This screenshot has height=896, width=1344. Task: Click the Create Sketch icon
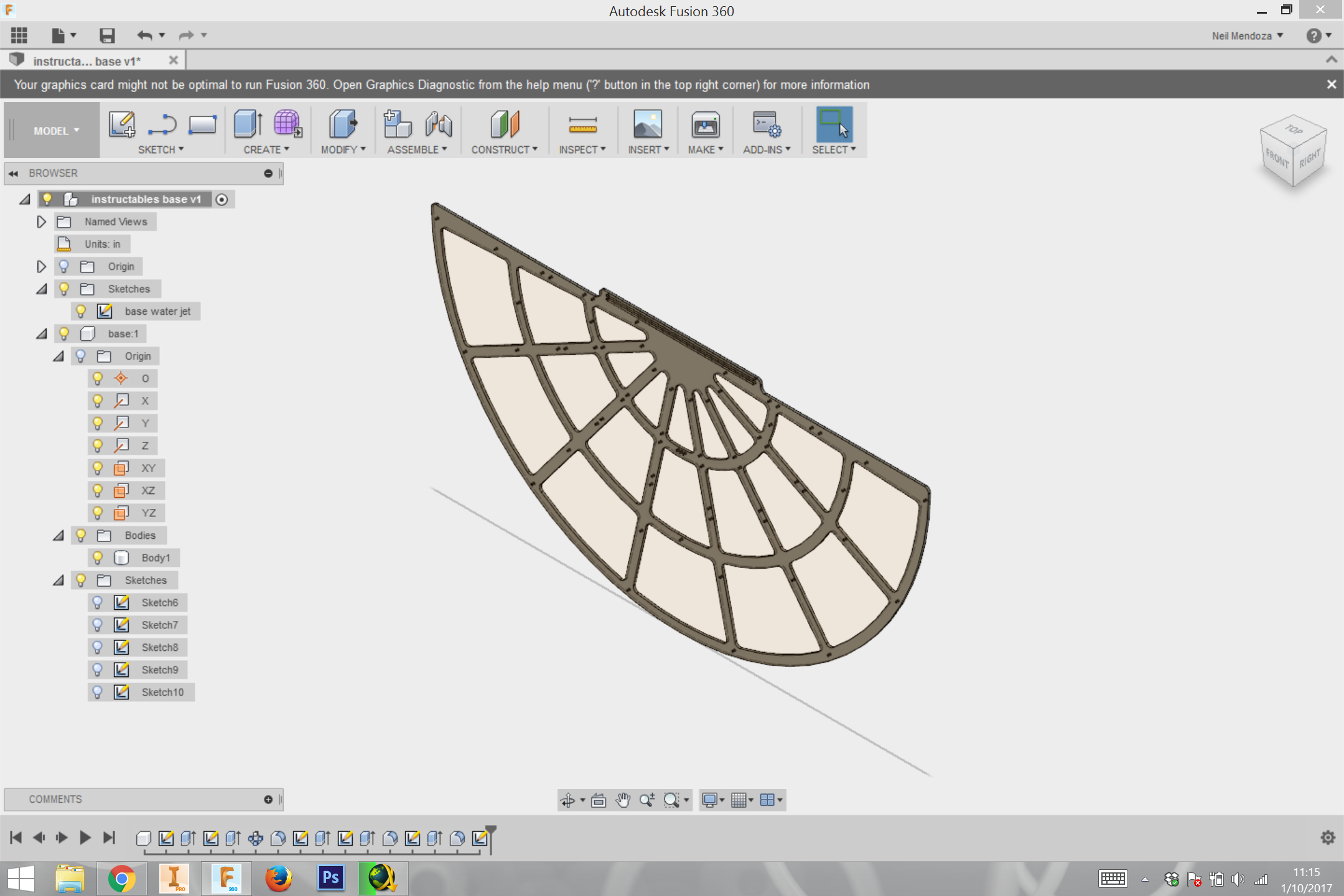tap(122, 124)
